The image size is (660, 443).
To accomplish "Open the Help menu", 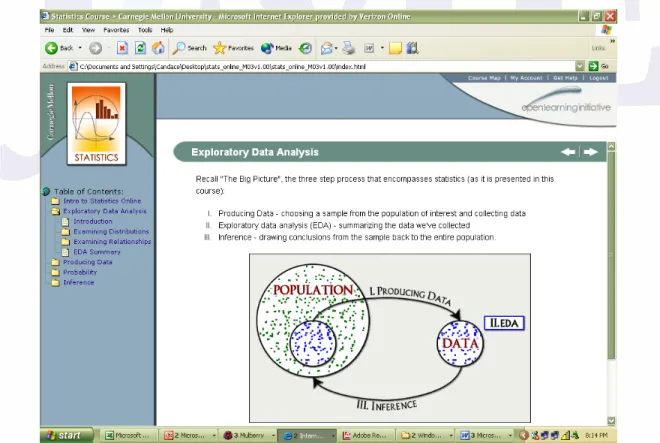I will (x=167, y=30).
